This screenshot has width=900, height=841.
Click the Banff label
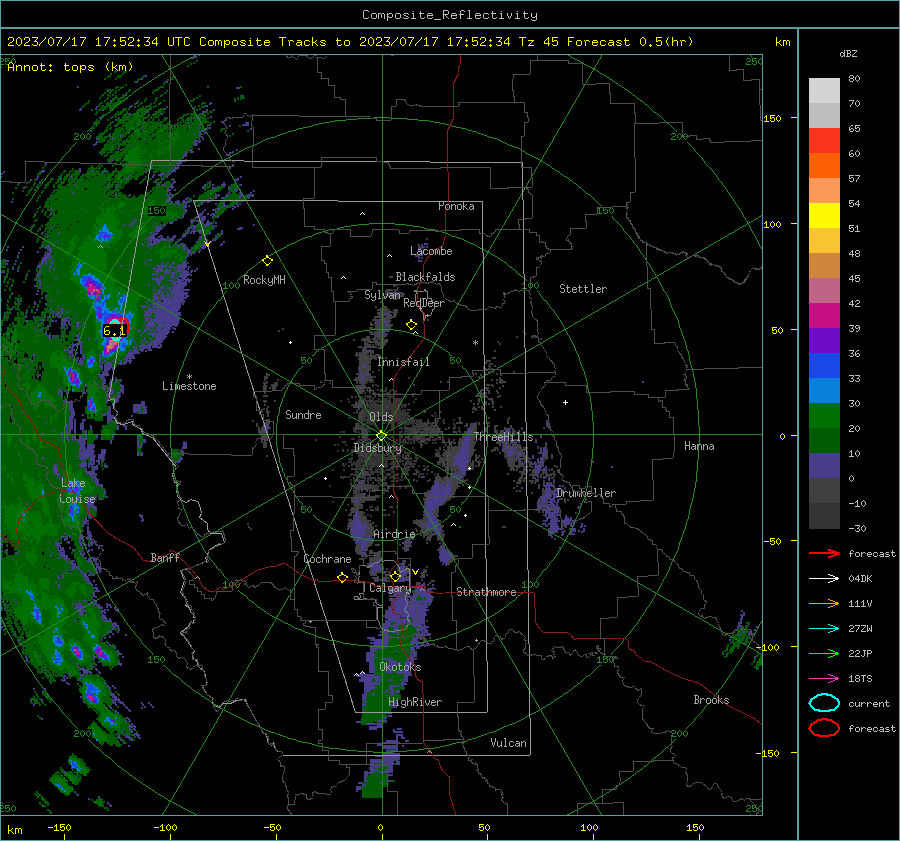pyautogui.click(x=165, y=557)
